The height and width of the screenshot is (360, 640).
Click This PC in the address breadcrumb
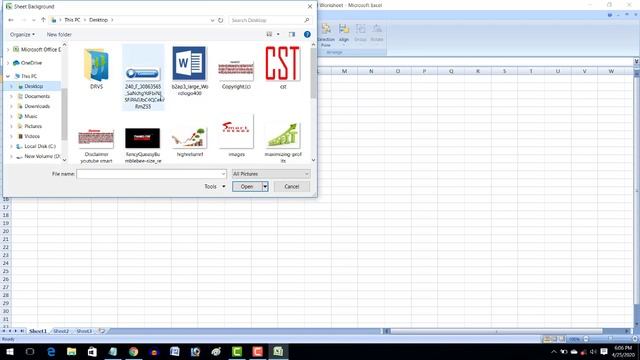pos(72,20)
